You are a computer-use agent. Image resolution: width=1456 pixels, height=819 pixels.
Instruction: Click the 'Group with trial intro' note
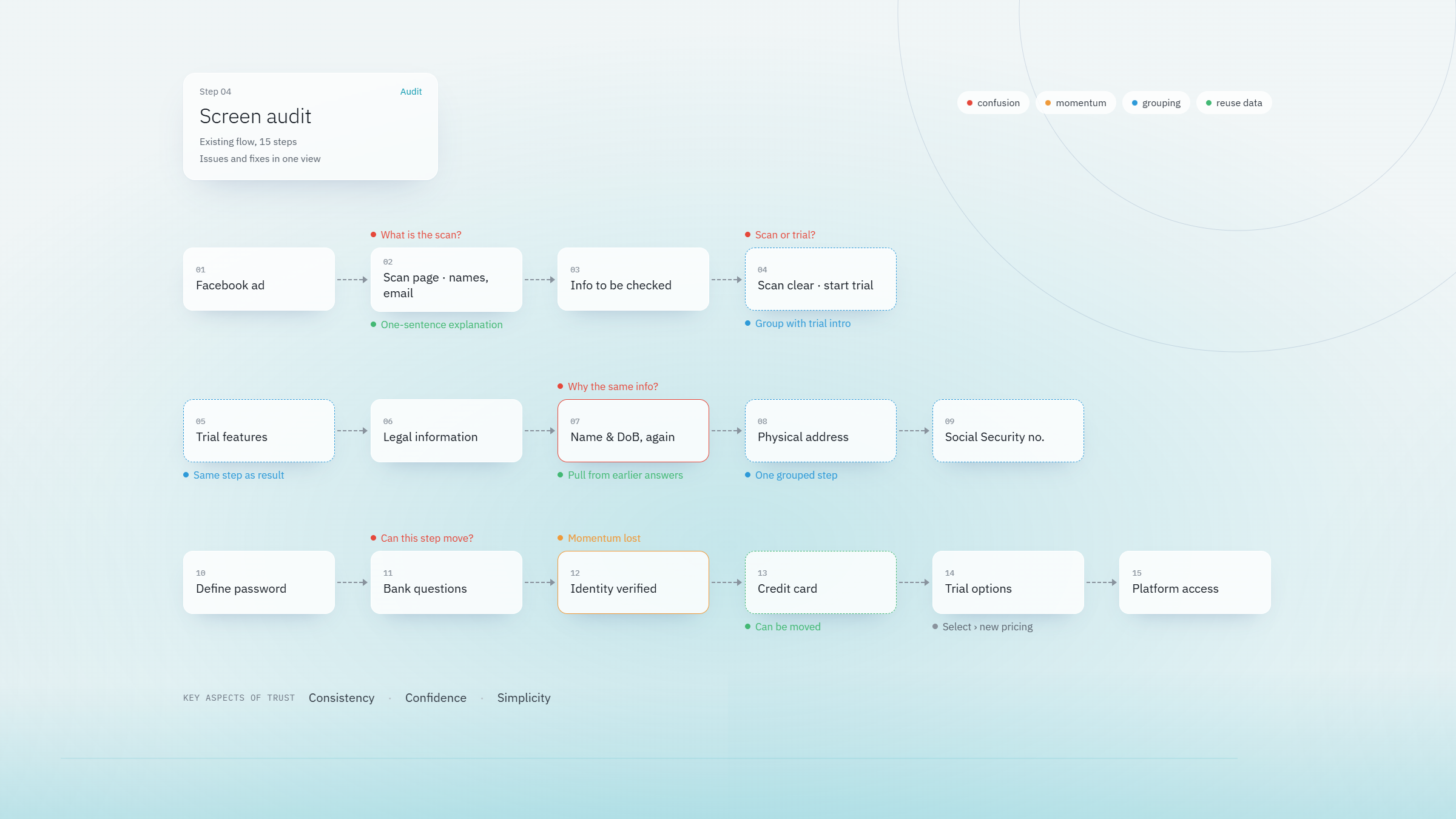pos(798,323)
